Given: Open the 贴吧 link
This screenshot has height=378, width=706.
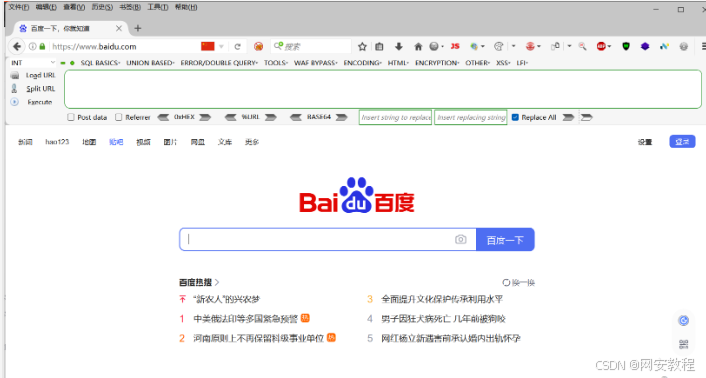Looking at the screenshot, I should [116, 142].
